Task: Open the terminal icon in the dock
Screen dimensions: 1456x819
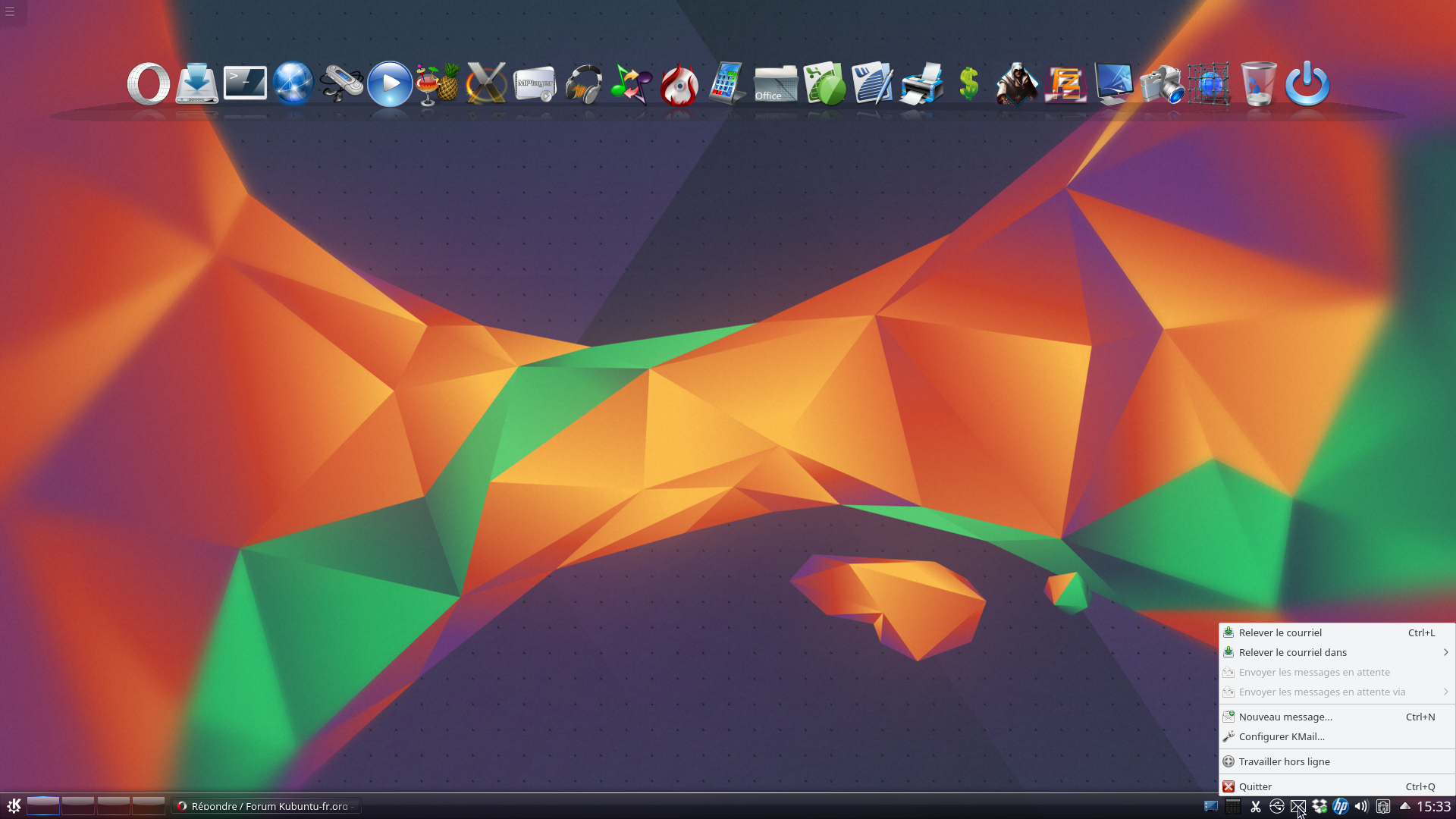Action: pyautogui.click(x=245, y=83)
